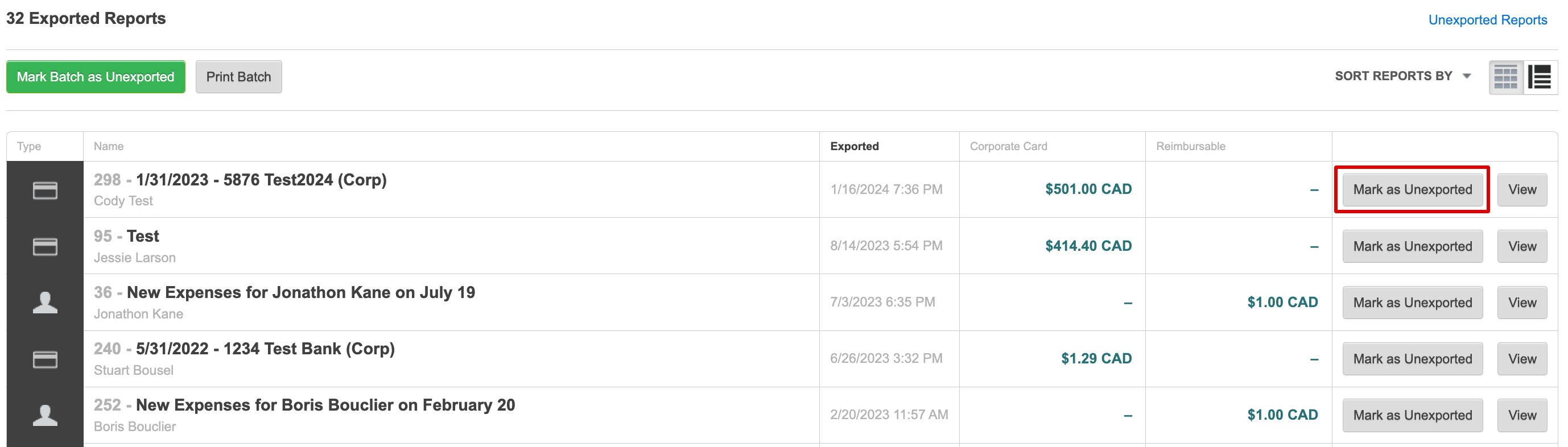Image resolution: width=1568 pixels, height=447 pixels.
Task: Click card icon for 1234 Test Bank report
Action: pos(45,359)
